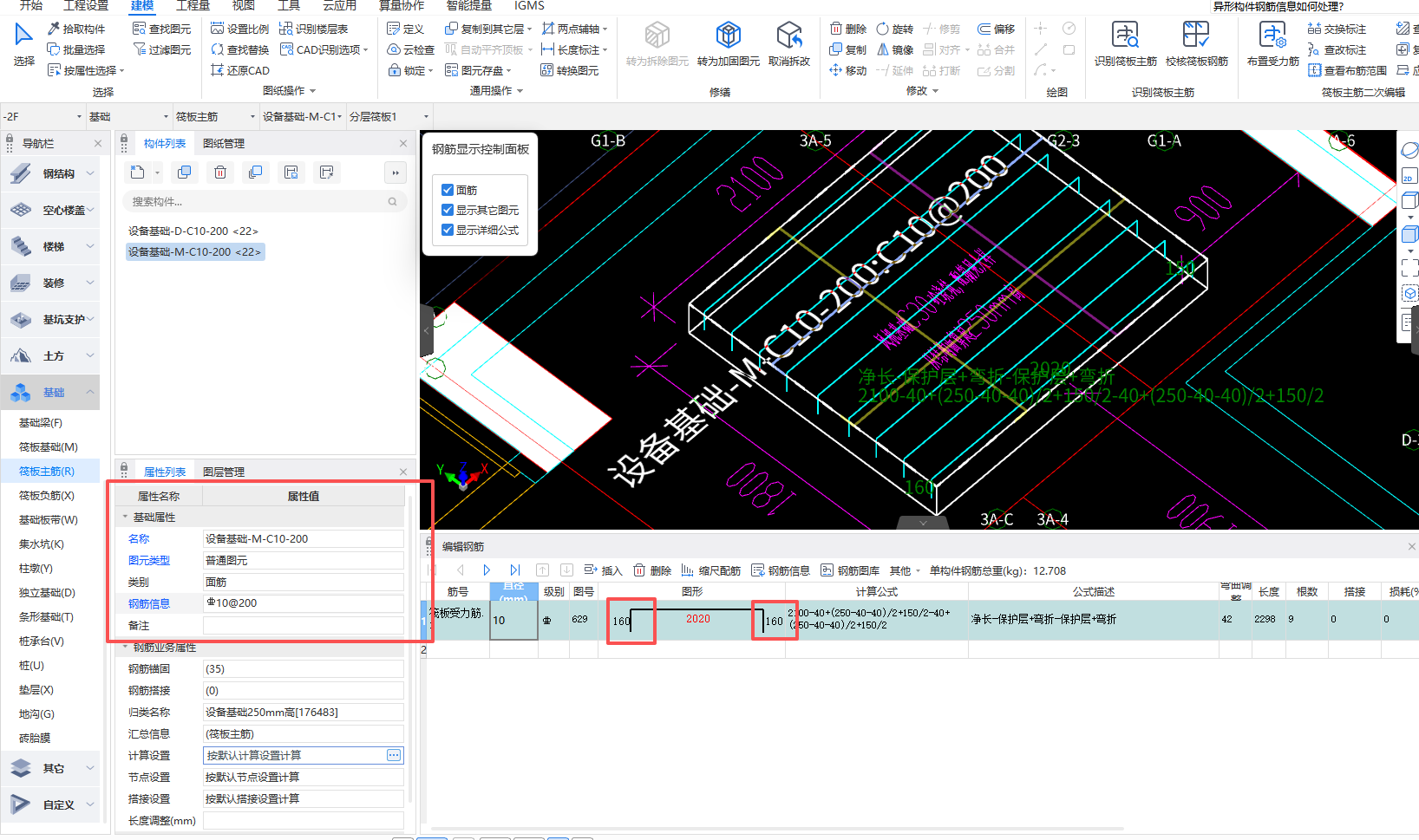Click the 校核筏板钢筋 check icon
Viewport: 1419px width, 840px height.
(1196, 36)
